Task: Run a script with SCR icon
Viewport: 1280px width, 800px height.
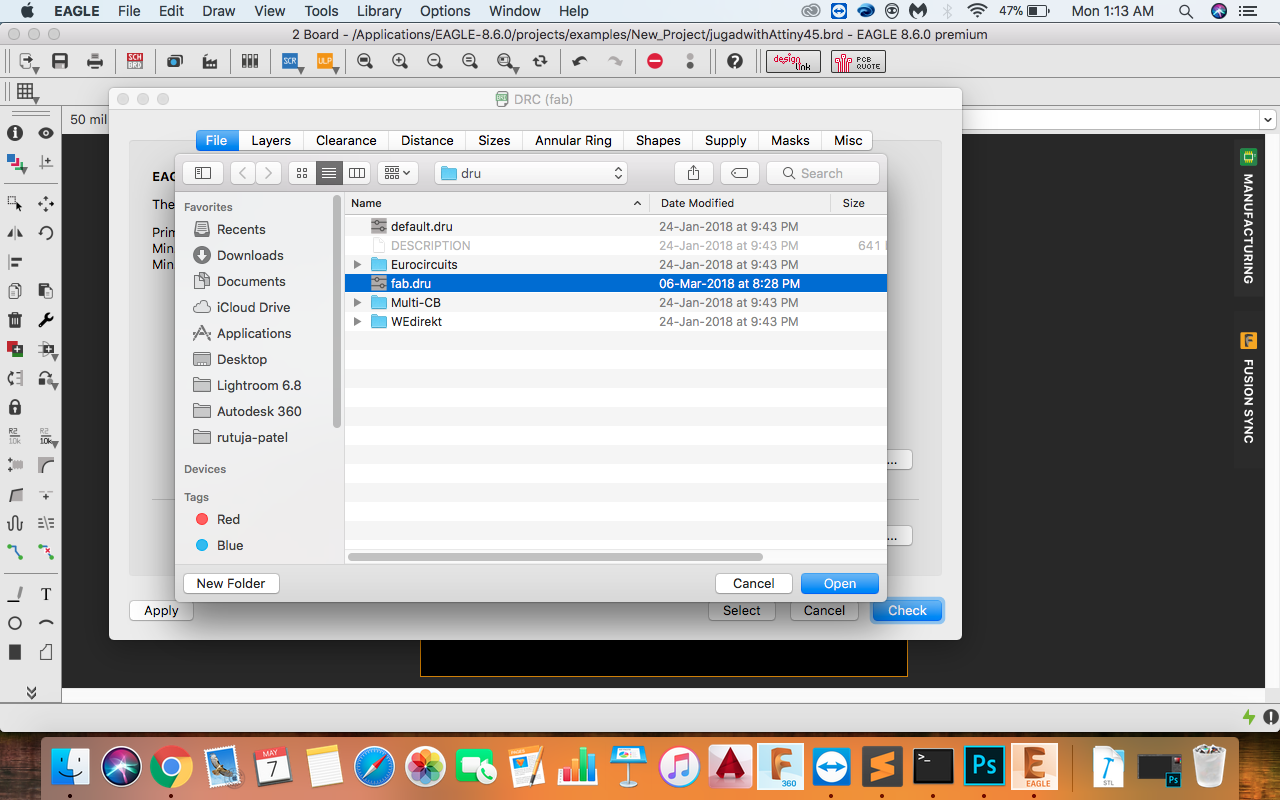Action: click(290, 61)
